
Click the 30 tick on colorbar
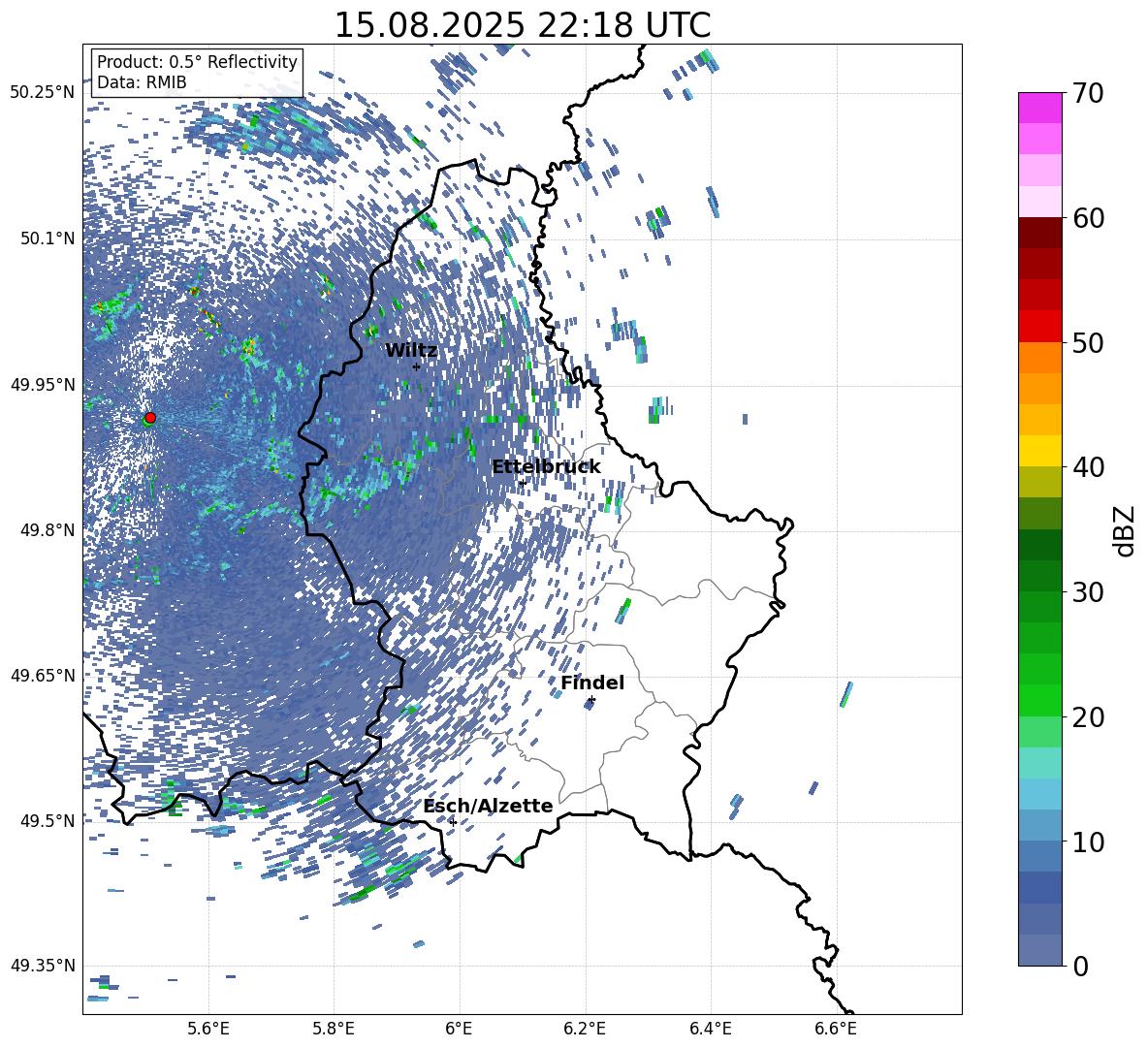[x=1088, y=592]
